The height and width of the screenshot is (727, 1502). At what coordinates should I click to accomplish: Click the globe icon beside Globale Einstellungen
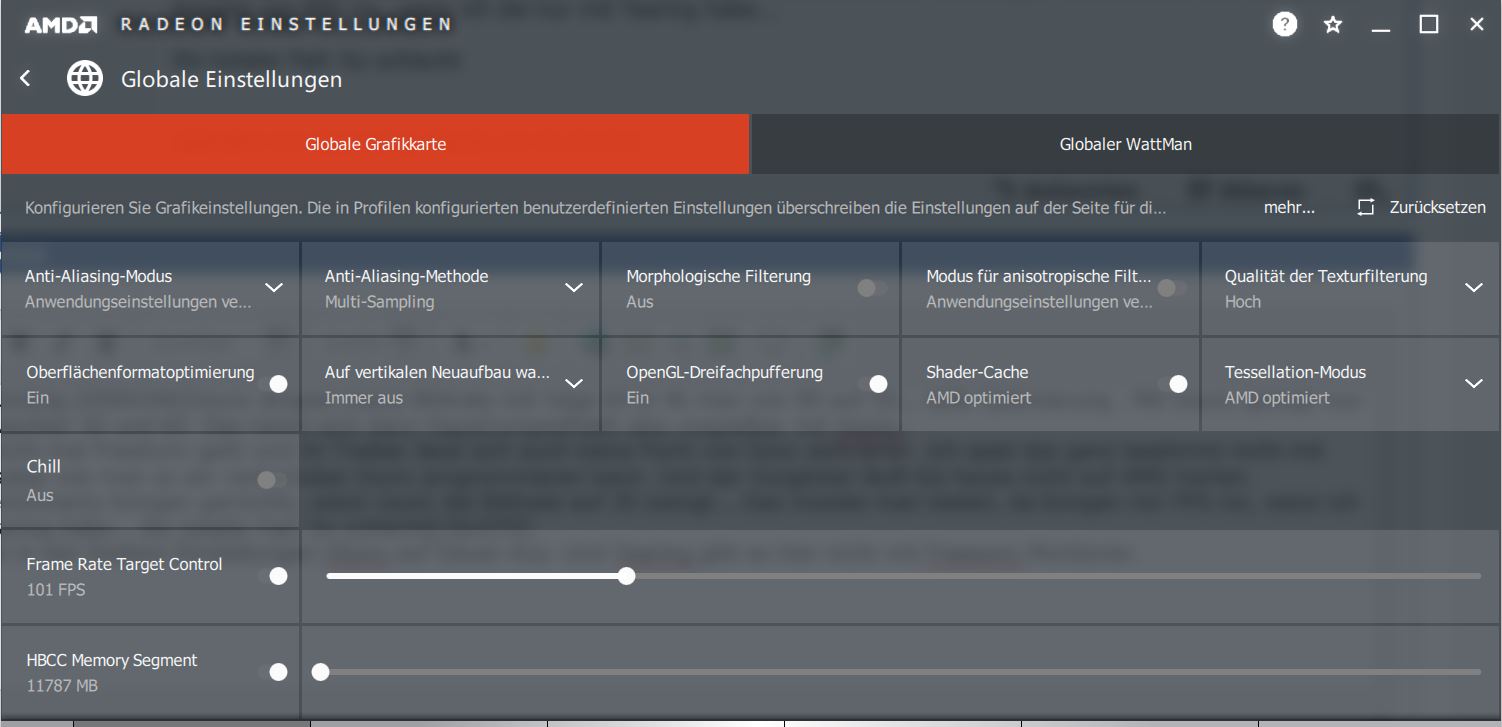85,78
